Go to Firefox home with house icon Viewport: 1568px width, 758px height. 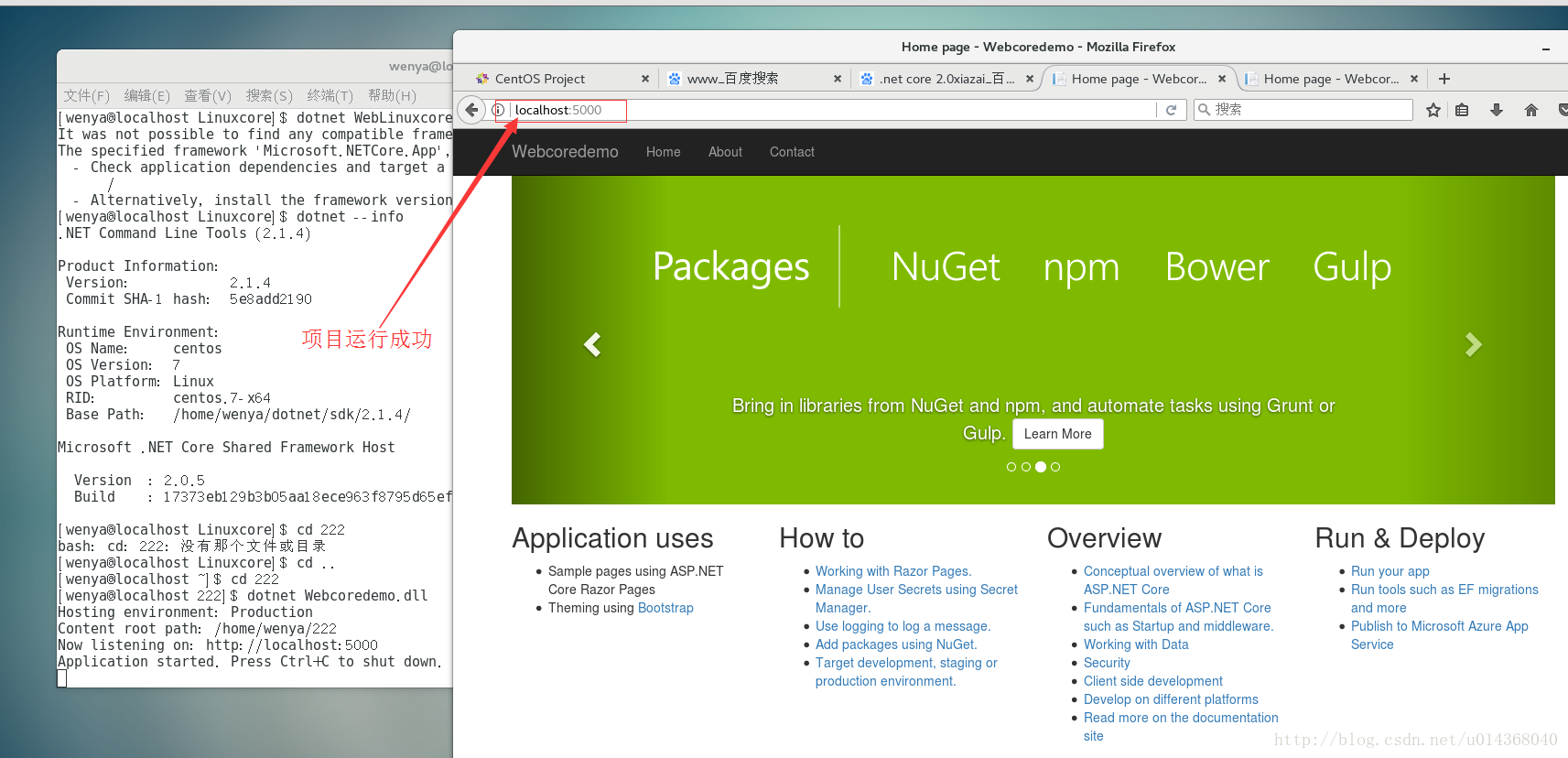[1531, 110]
